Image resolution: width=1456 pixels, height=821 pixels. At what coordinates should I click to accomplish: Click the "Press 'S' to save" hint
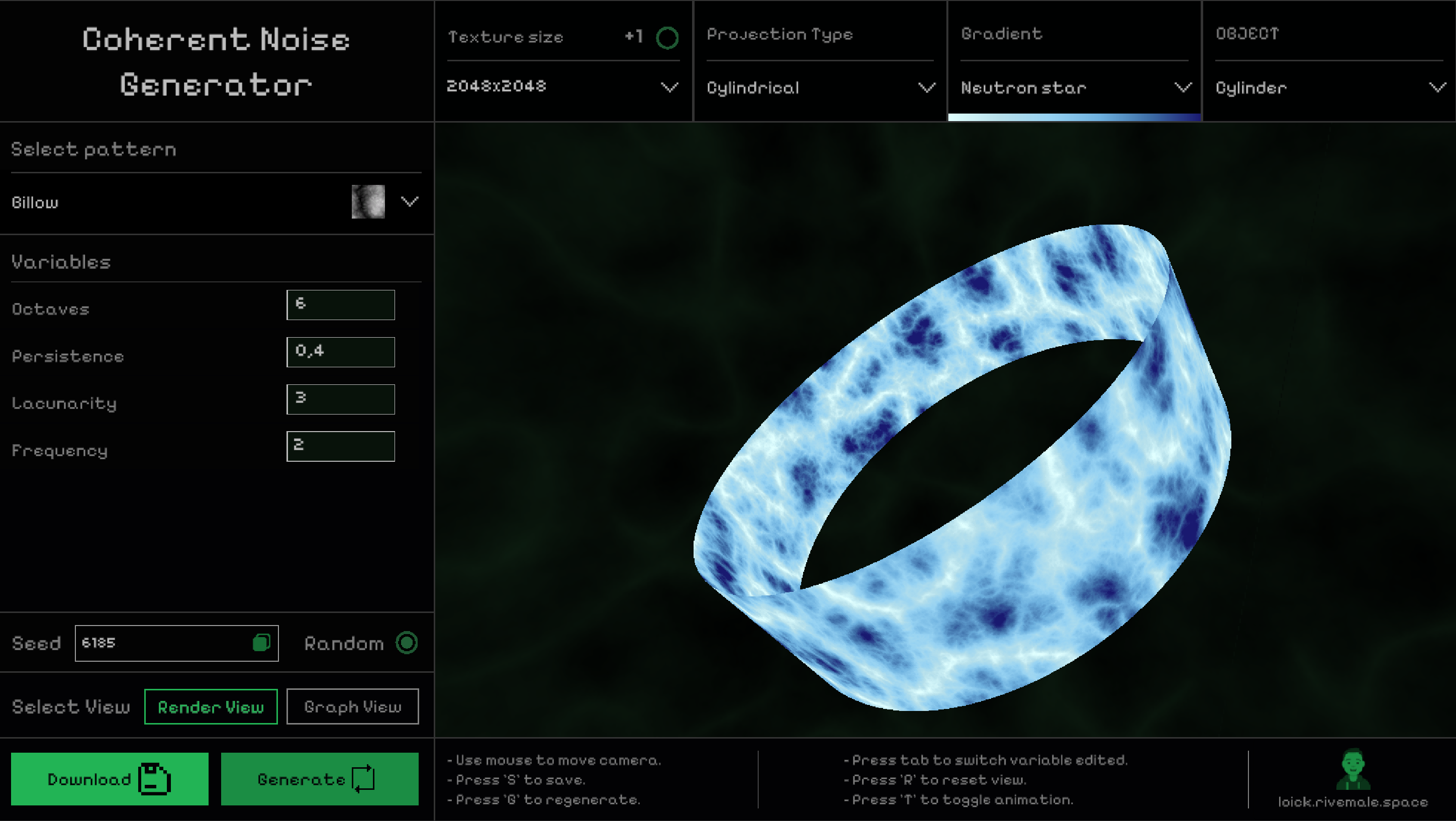pos(517,780)
